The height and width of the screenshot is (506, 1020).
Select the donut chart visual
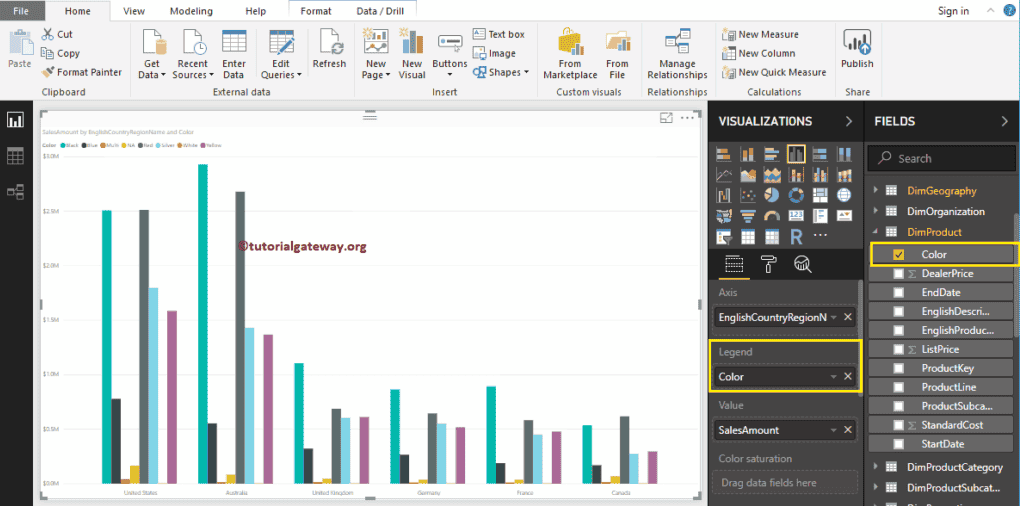point(796,195)
